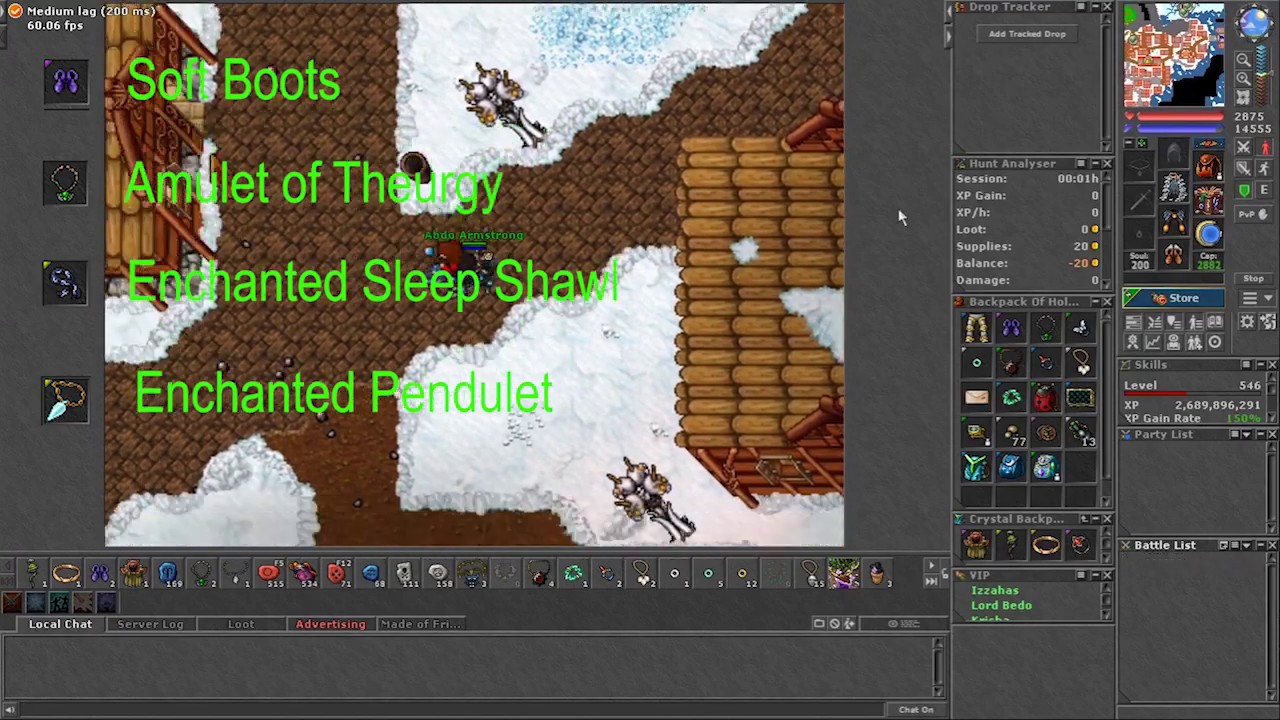This screenshot has height=720, width=1280.
Task: Switch to Local Chat tab
Action: tap(60, 624)
